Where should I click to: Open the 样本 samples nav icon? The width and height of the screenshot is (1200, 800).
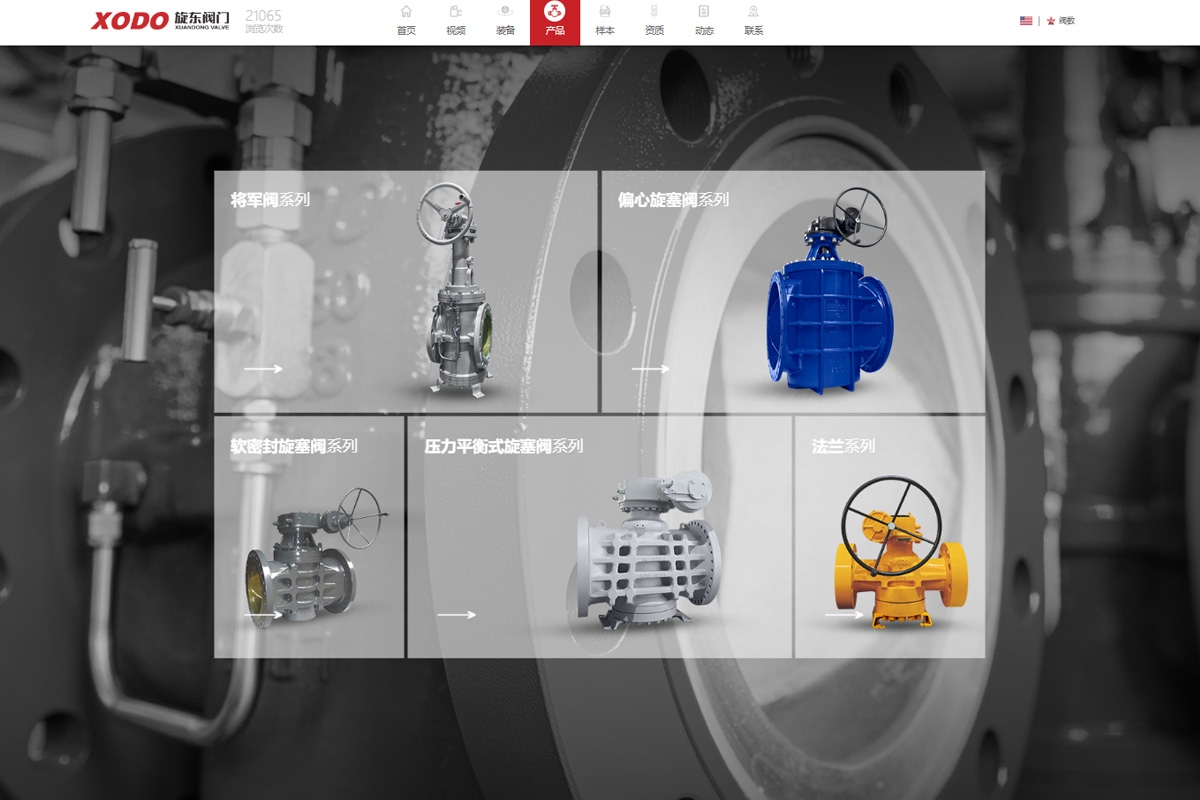click(x=605, y=12)
